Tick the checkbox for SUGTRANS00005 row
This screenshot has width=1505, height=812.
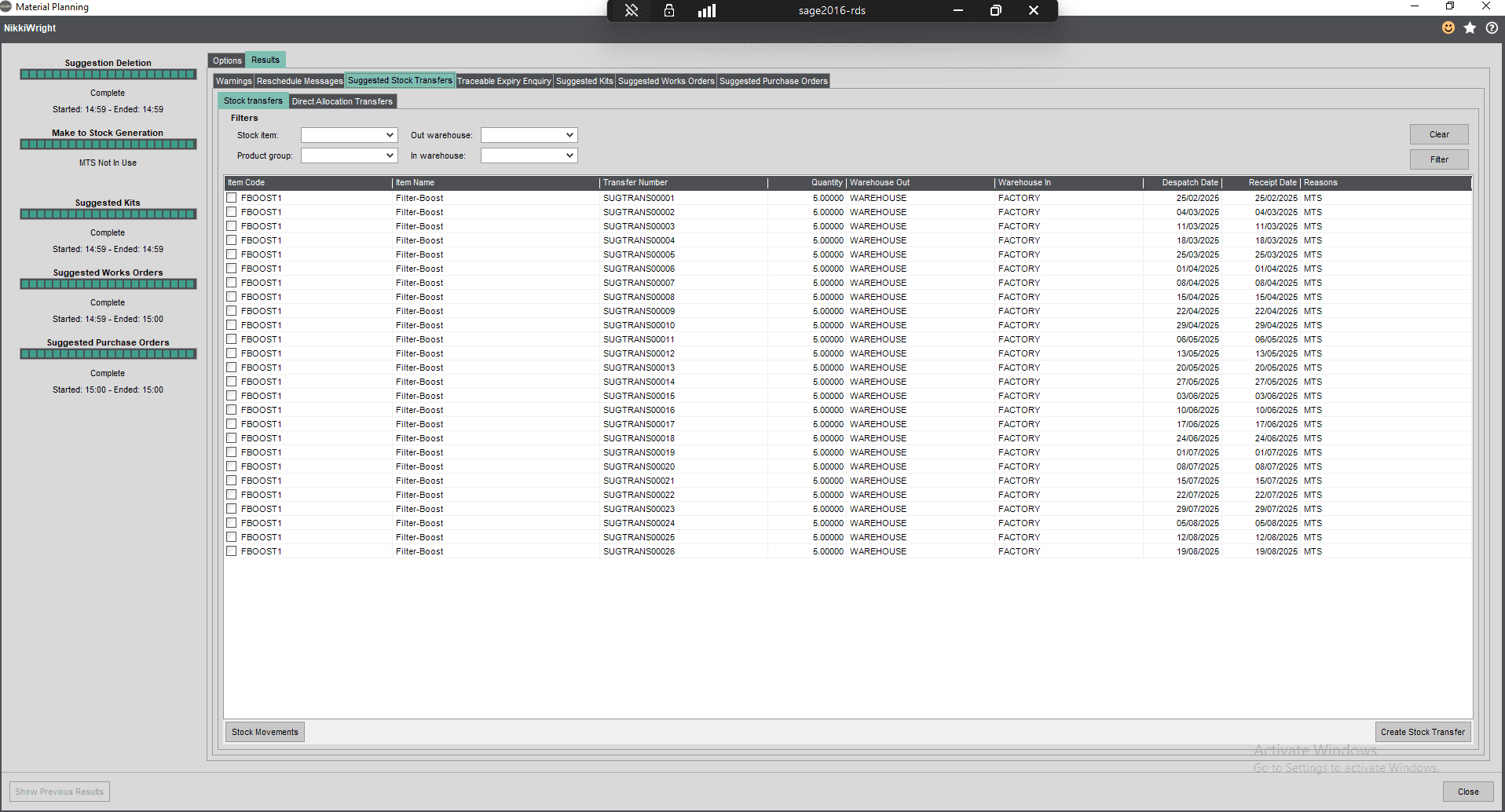tap(232, 254)
